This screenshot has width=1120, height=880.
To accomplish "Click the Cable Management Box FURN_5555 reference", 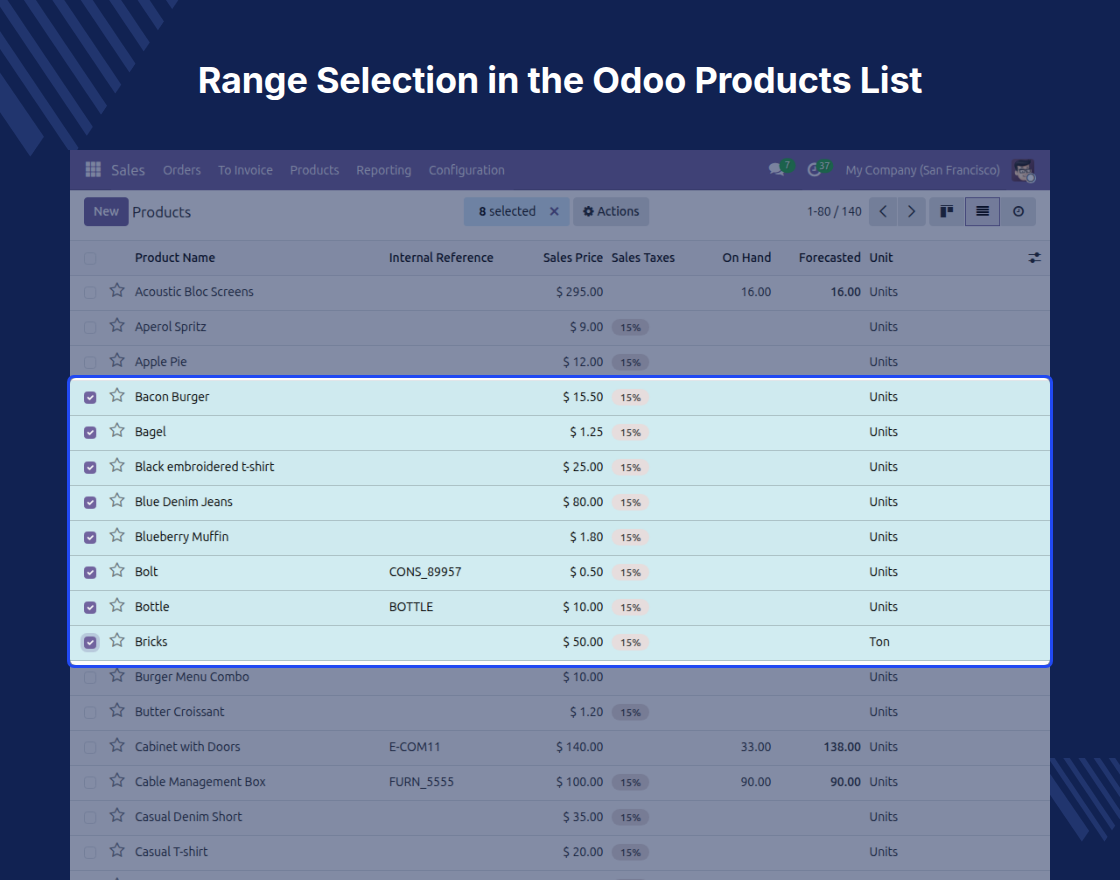I will point(421,781).
